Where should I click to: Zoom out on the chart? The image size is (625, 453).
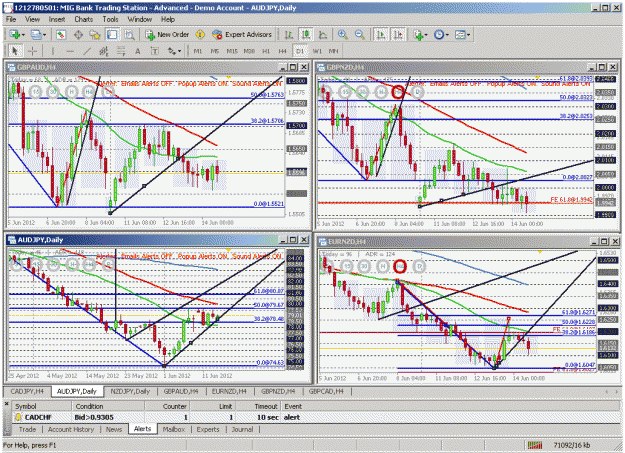(x=360, y=35)
